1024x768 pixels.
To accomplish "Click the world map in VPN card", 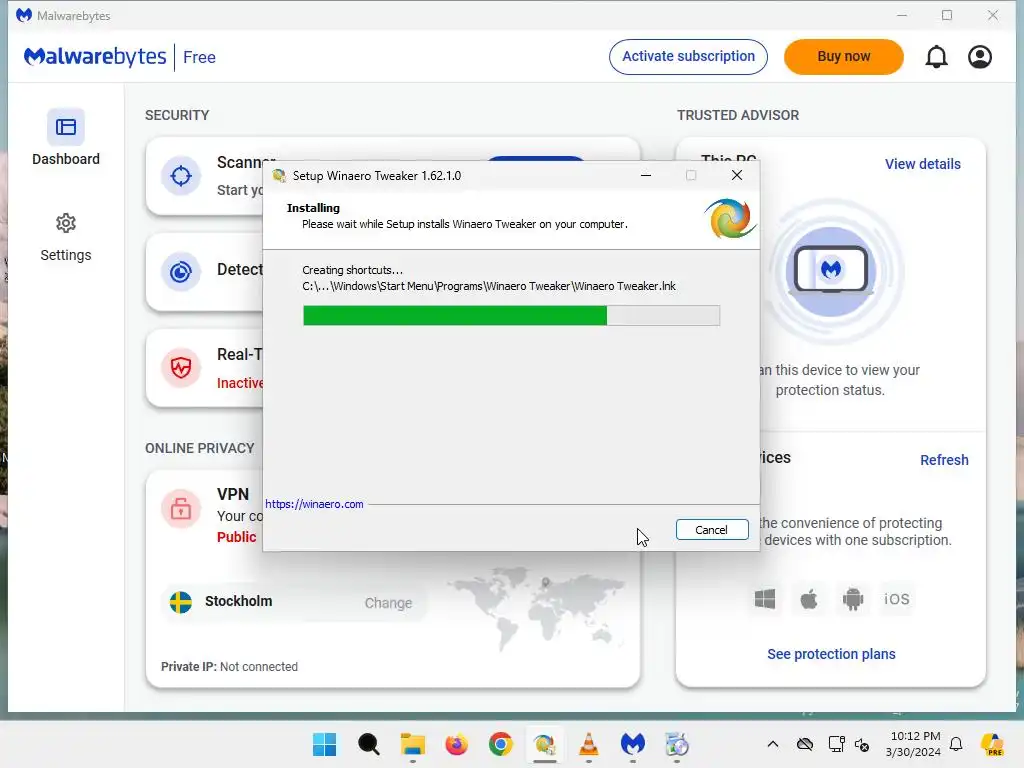I will click(x=536, y=607).
